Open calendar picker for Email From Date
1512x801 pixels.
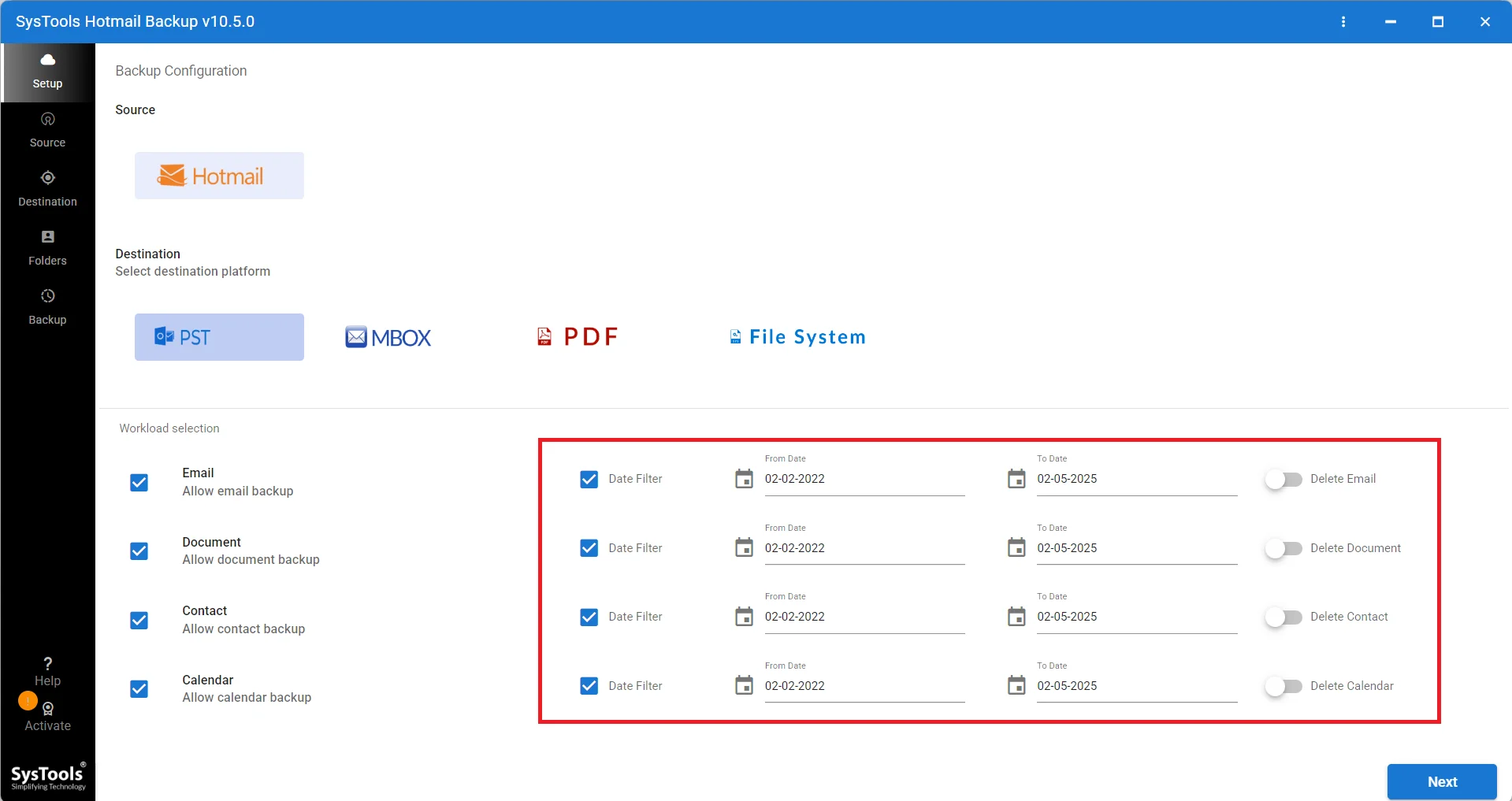pyautogui.click(x=744, y=479)
